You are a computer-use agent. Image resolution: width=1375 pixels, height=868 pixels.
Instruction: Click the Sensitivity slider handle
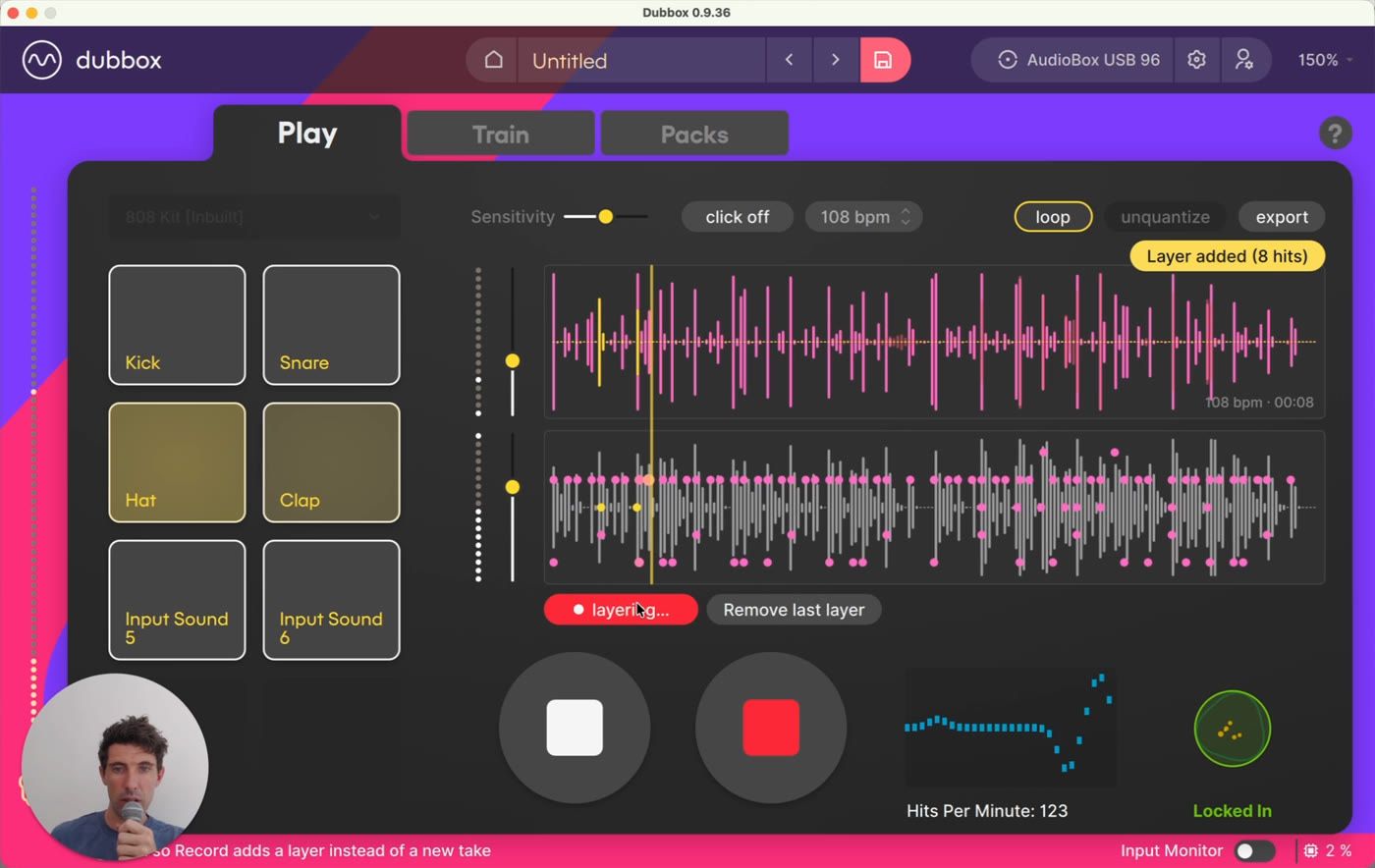[606, 217]
